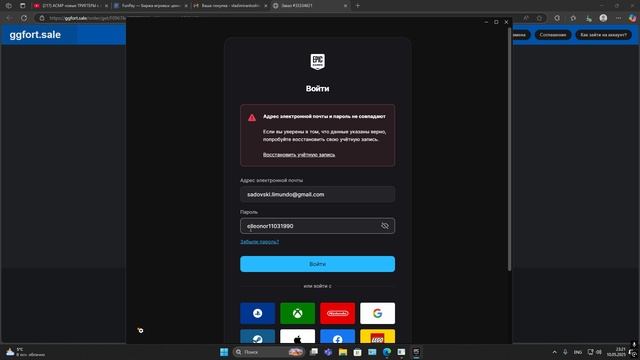The height and width of the screenshot is (360, 640).
Task: Click the Epic Games logo above the login form
Action: coord(318,62)
